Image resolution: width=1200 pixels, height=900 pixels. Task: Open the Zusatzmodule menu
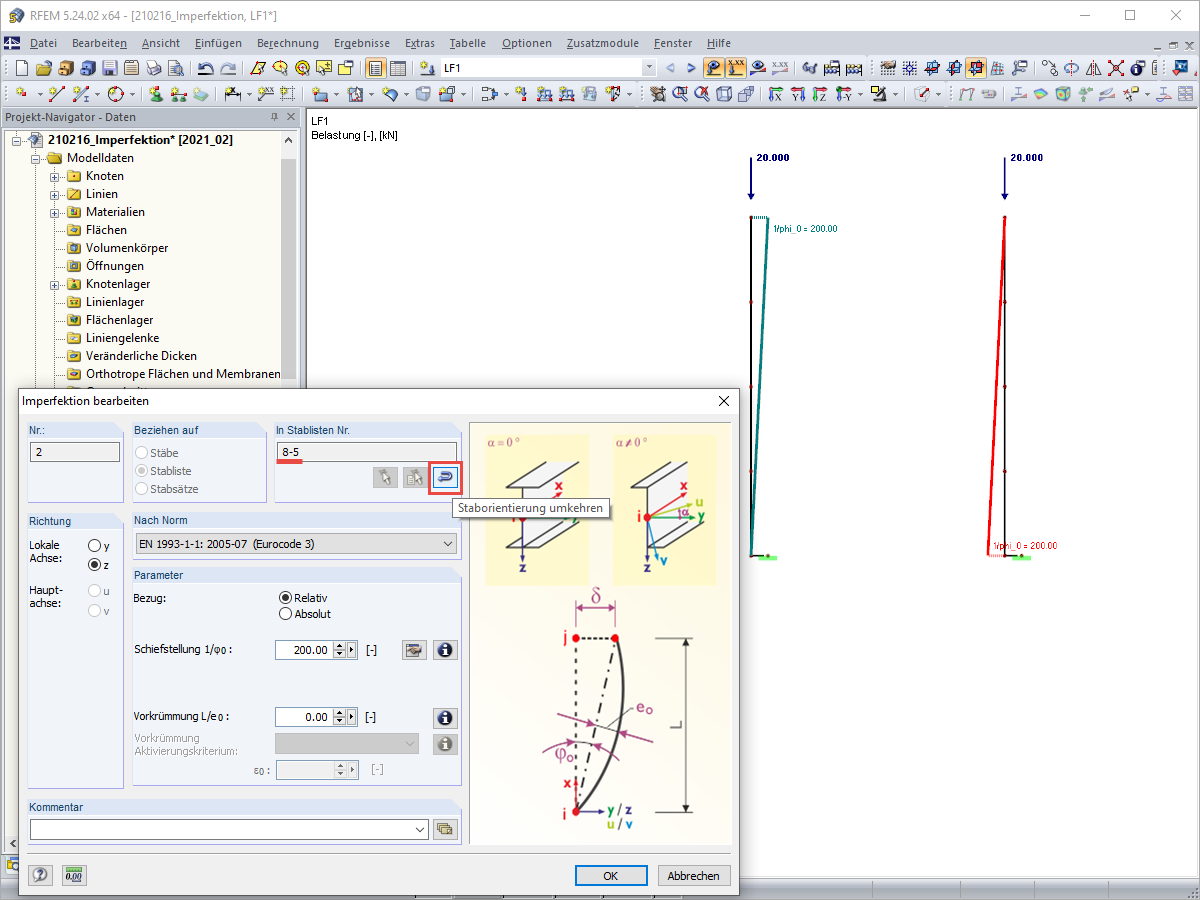(602, 43)
